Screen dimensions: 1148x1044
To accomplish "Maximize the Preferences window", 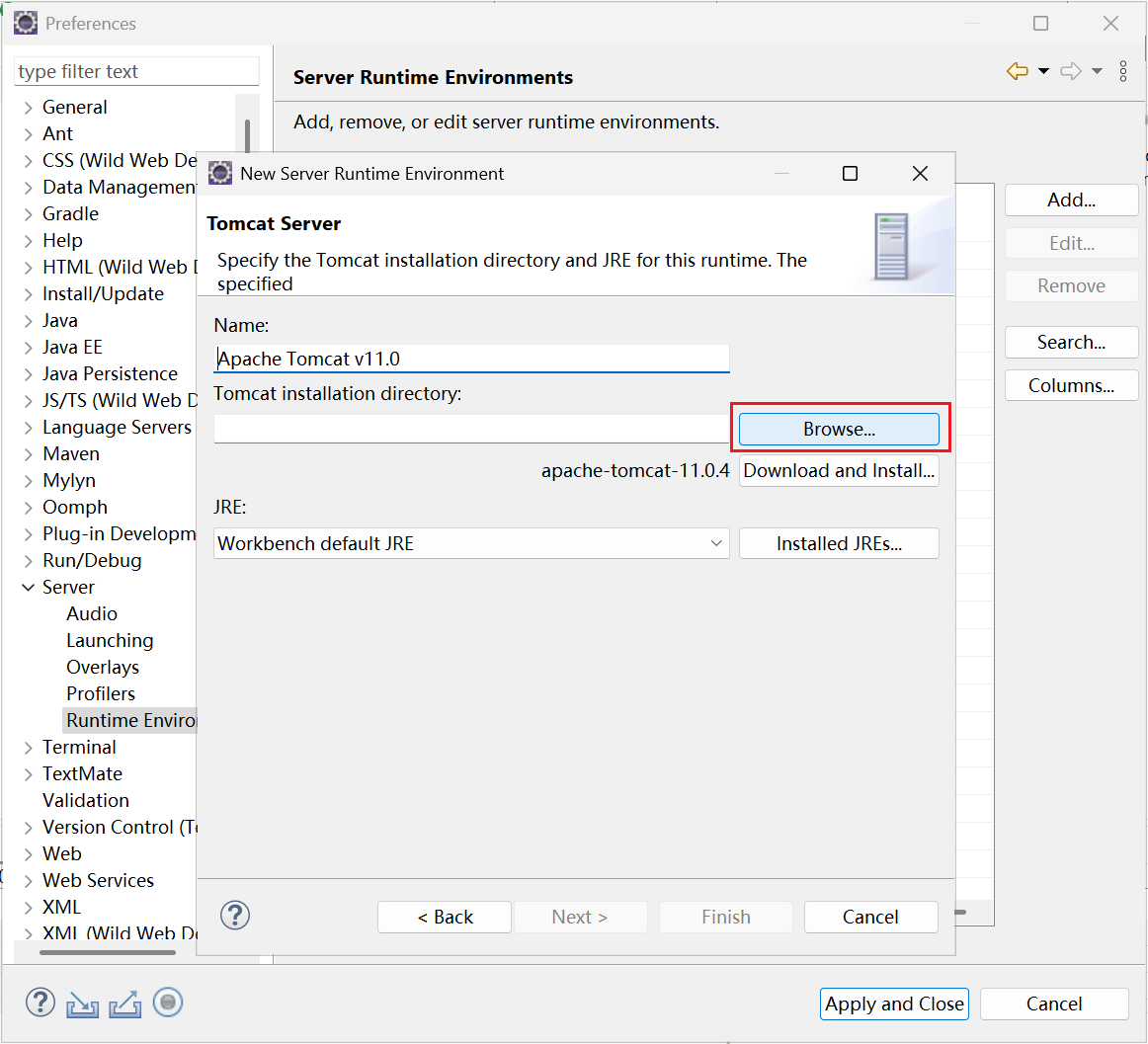I will pos(1040,24).
